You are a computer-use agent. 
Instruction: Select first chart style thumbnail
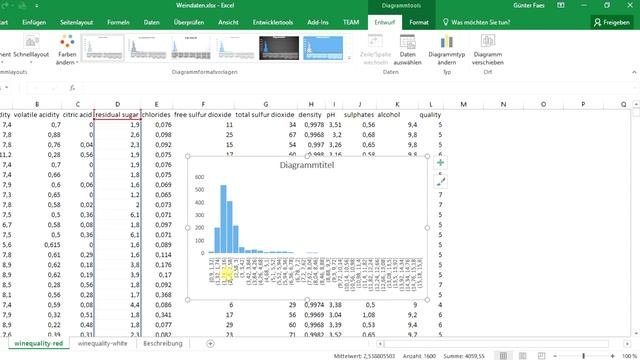[102, 48]
